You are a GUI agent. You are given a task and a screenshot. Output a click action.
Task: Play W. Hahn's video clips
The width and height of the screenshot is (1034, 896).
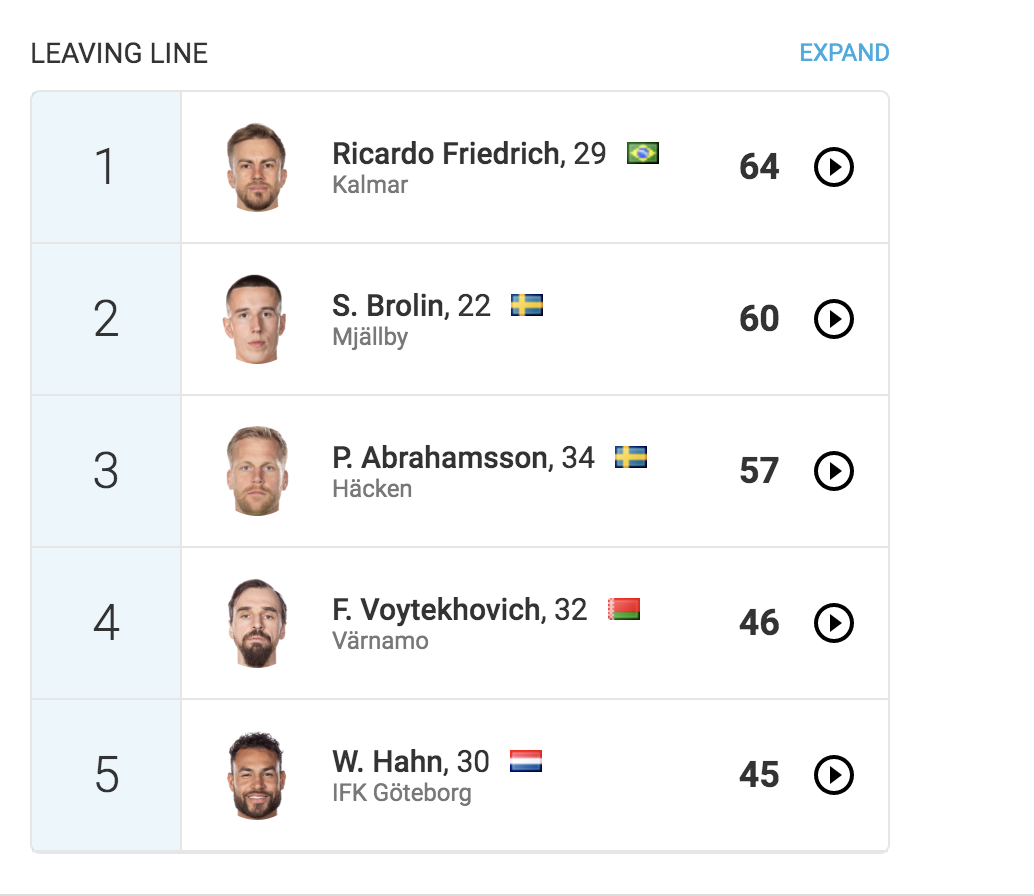pos(834,775)
